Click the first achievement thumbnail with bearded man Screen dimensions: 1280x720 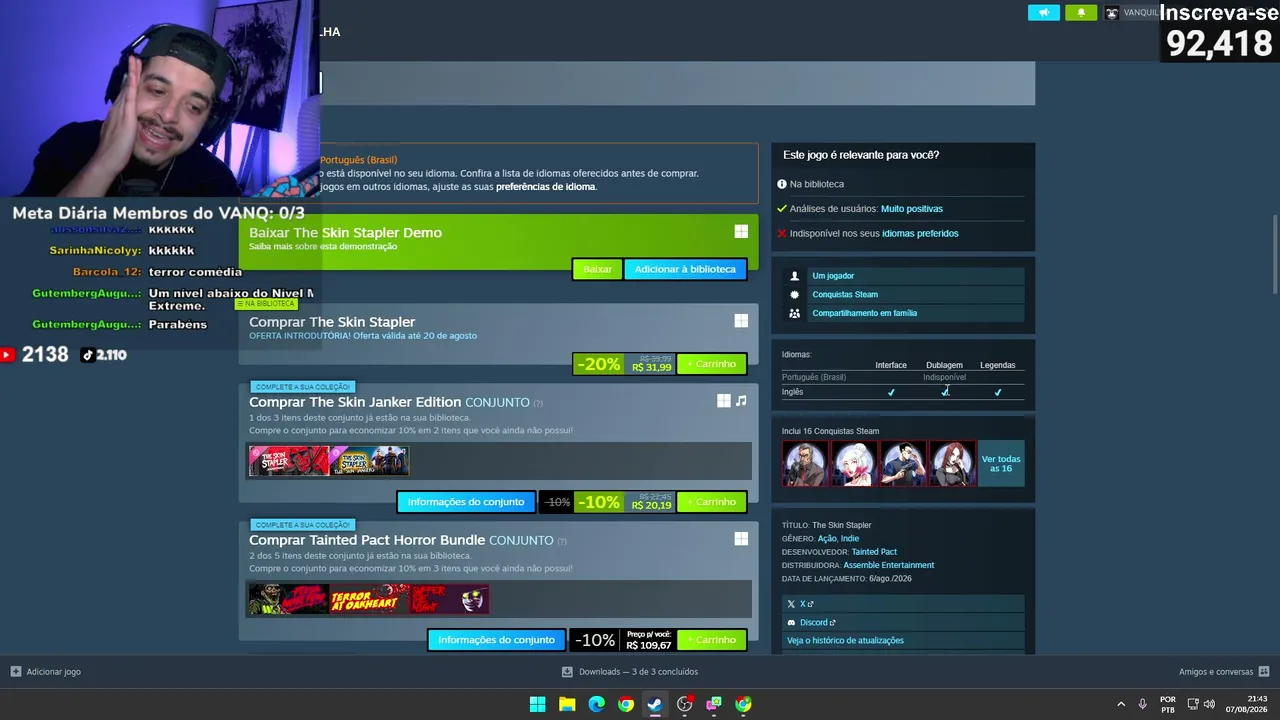pos(805,464)
